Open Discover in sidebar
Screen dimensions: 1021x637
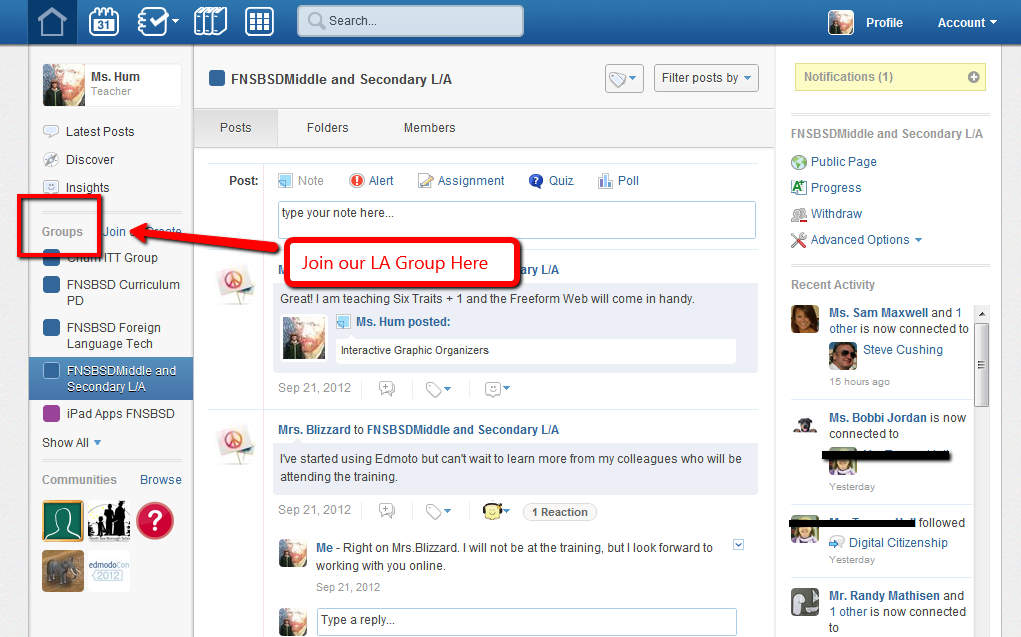[x=78, y=160]
